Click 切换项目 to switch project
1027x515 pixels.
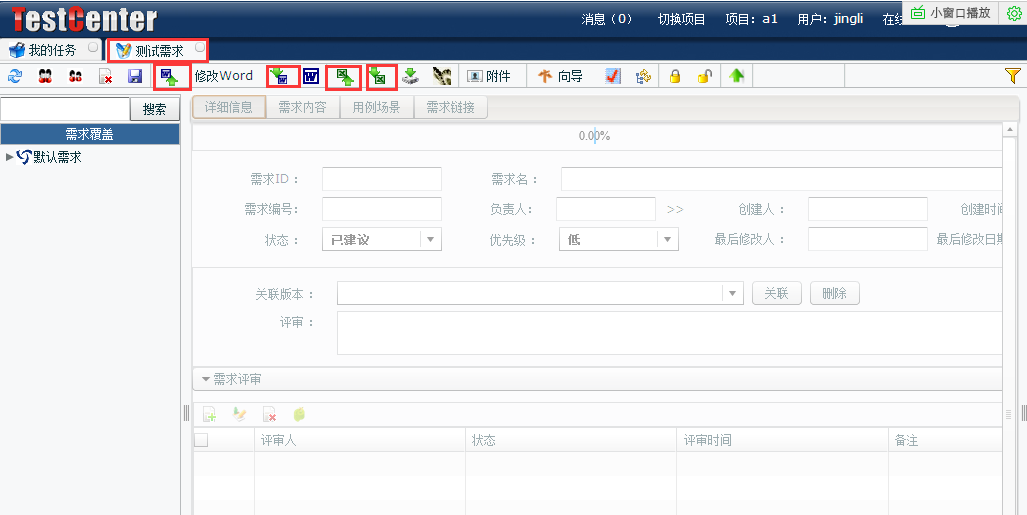pyautogui.click(x=681, y=19)
